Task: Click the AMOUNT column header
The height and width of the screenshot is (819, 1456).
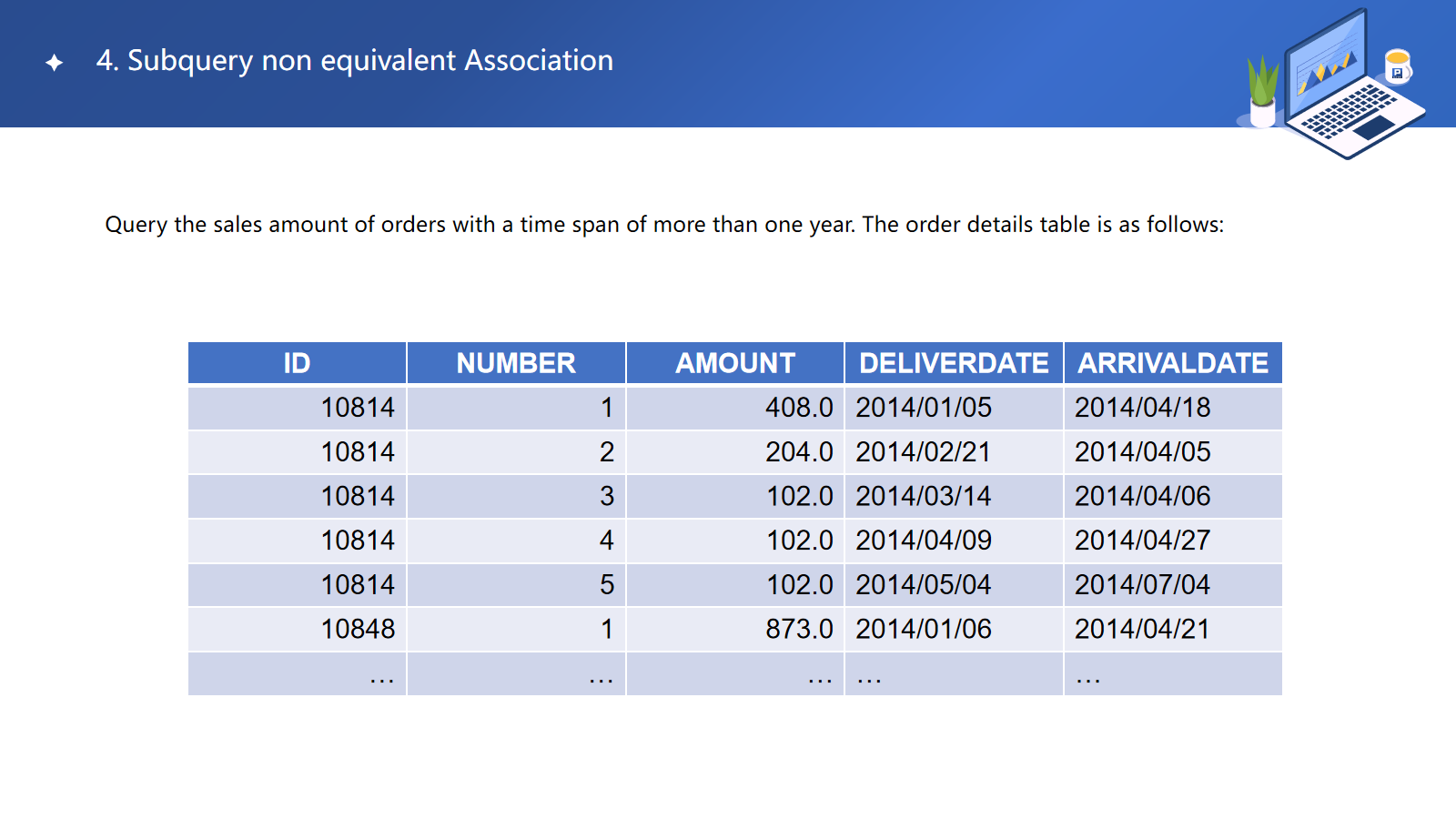Action: (734, 363)
